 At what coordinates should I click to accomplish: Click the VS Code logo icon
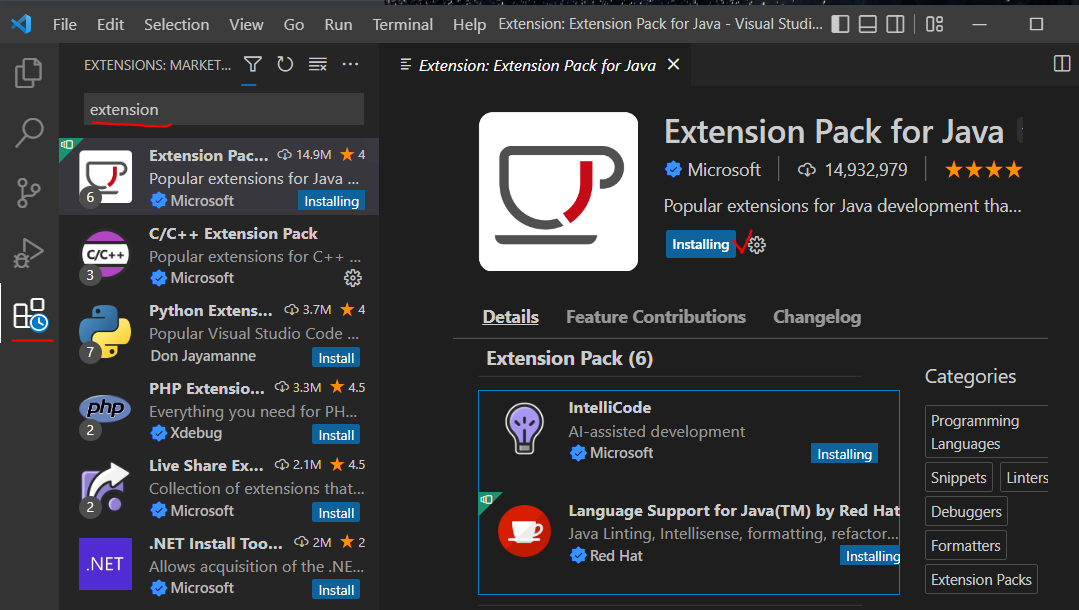click(x=21, y=24)
